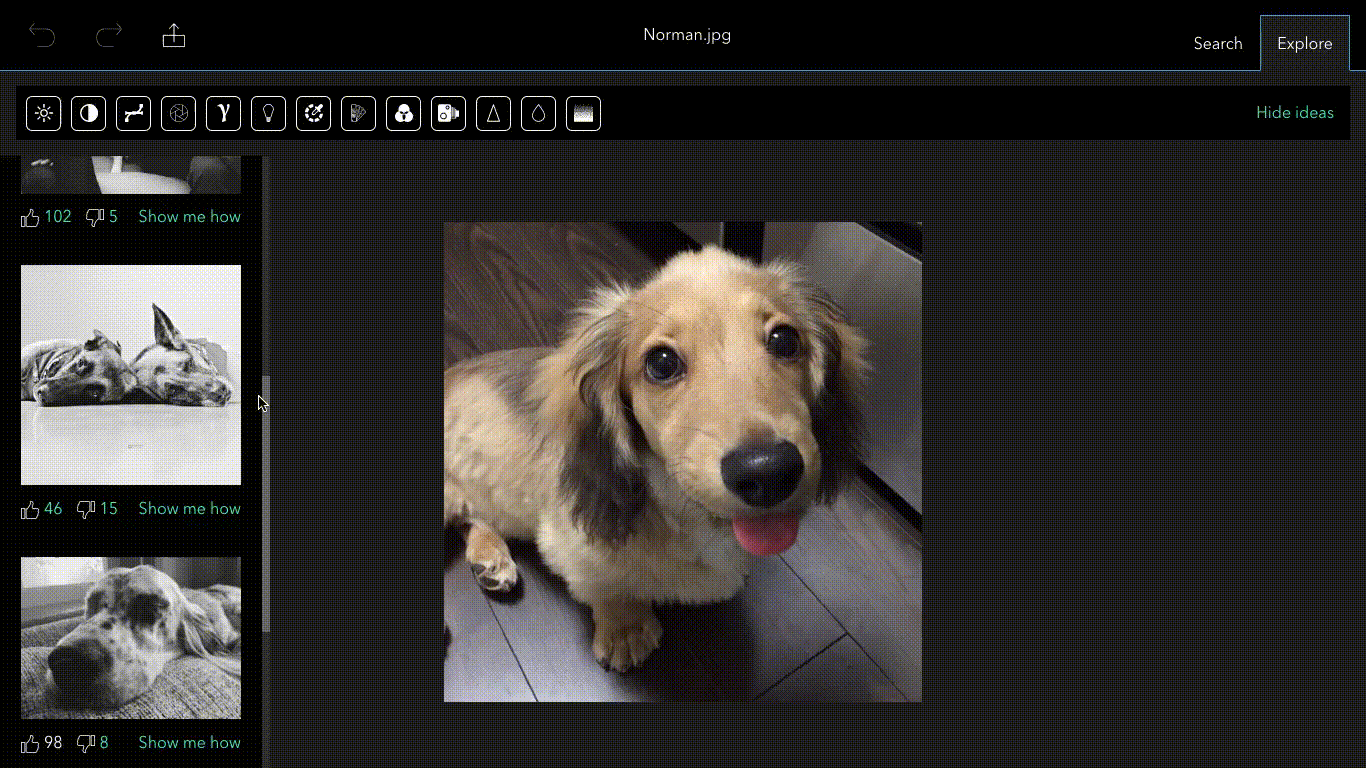
Task: Switch to the Search tab
Action: (x=1217, y=43)
